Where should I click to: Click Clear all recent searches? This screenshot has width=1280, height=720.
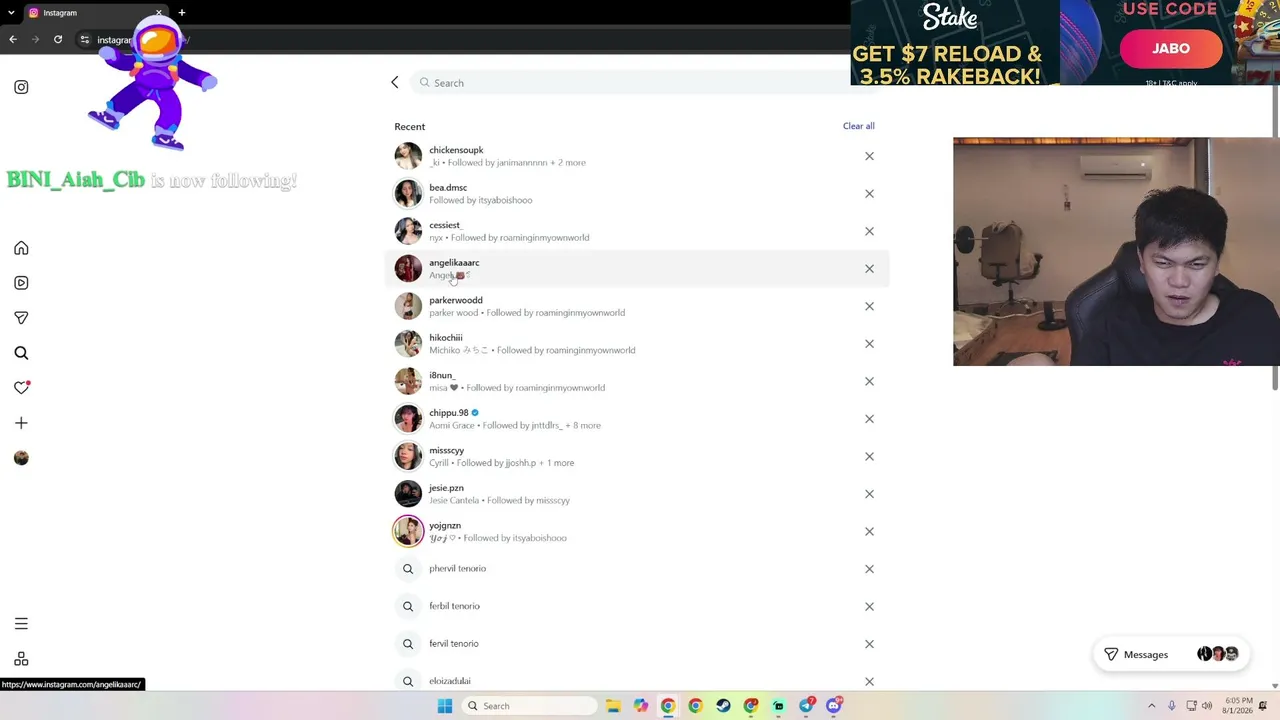(858, 126)
